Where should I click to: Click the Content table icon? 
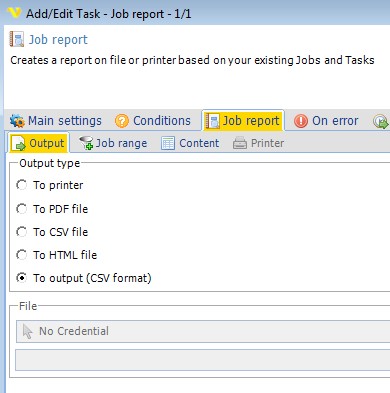pos(168,143)
